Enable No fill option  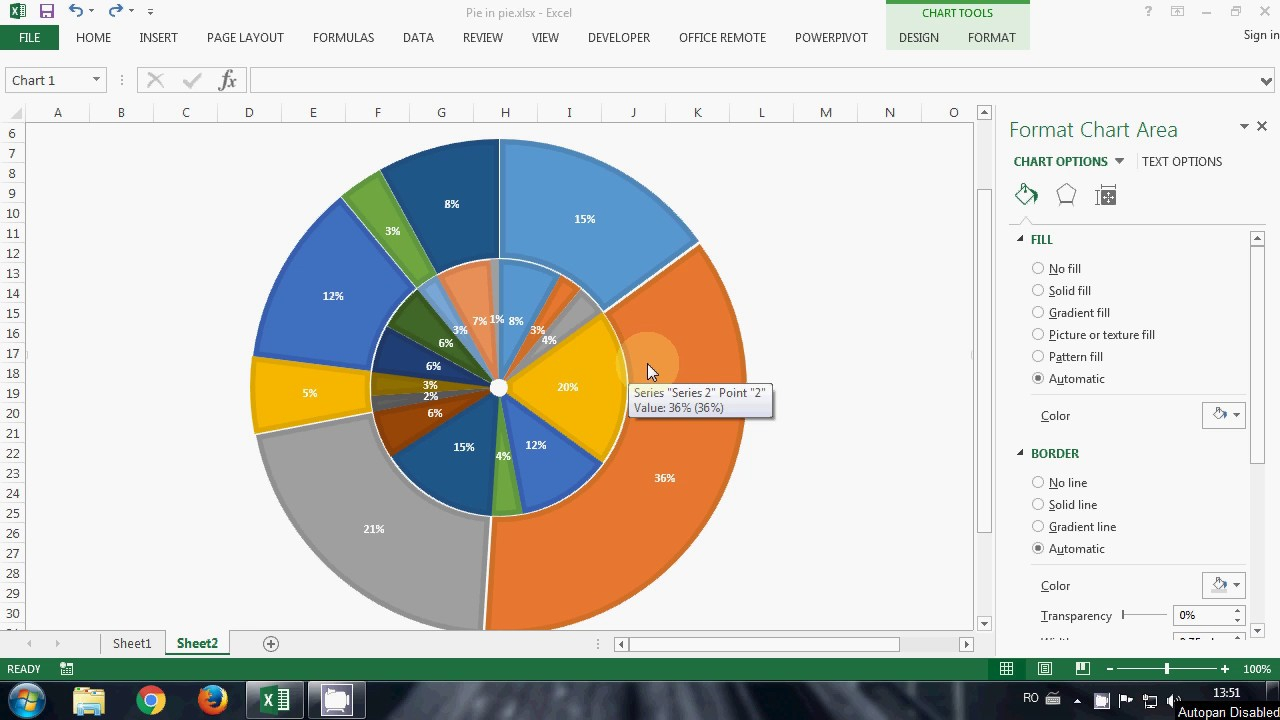click(x=1038, y=268)
